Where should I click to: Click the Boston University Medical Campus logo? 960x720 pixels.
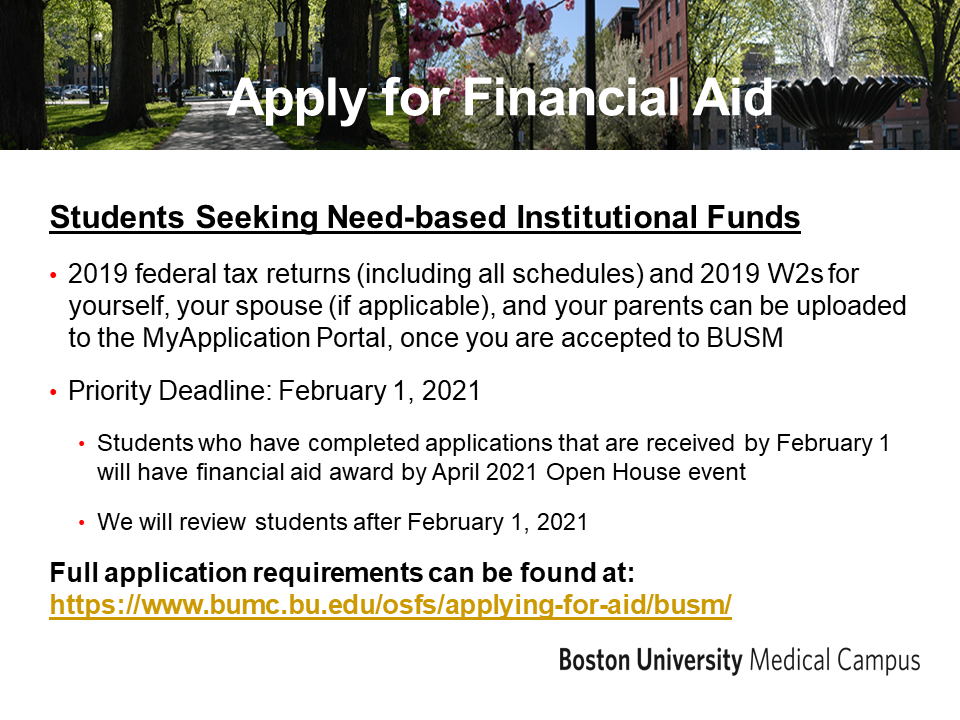pyautogui.click(x=740, y=660)
